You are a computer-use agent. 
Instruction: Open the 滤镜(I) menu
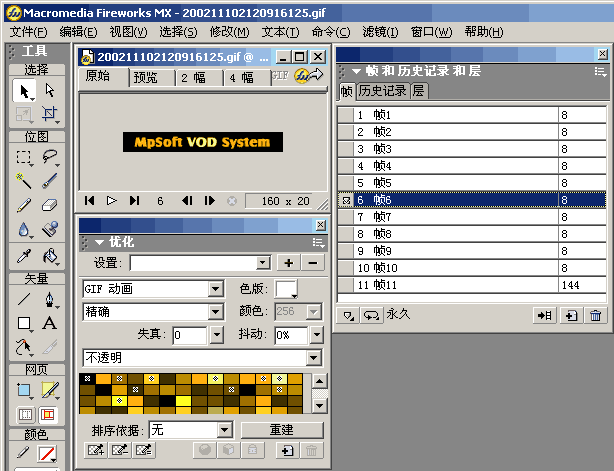pos(380,32)
